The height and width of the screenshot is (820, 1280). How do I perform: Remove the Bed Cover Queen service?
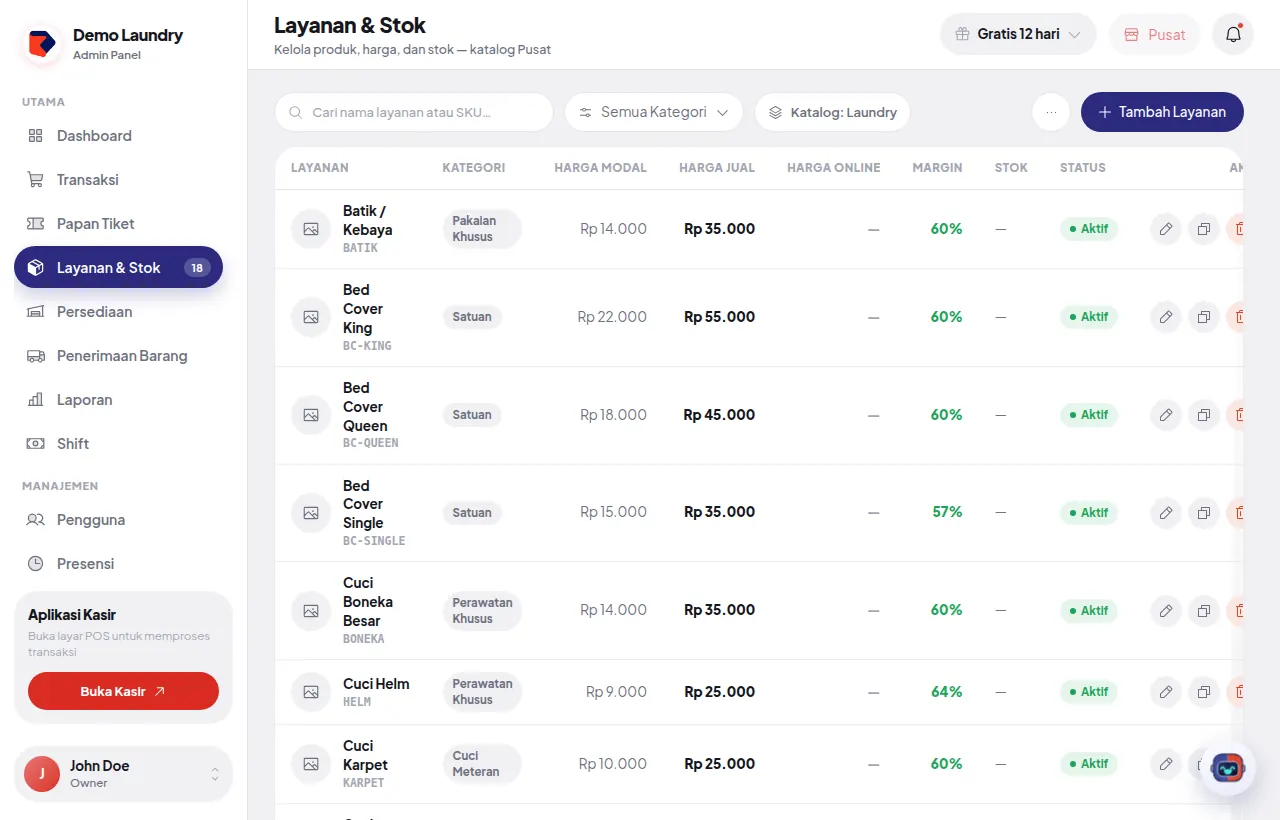point(1236,415)
